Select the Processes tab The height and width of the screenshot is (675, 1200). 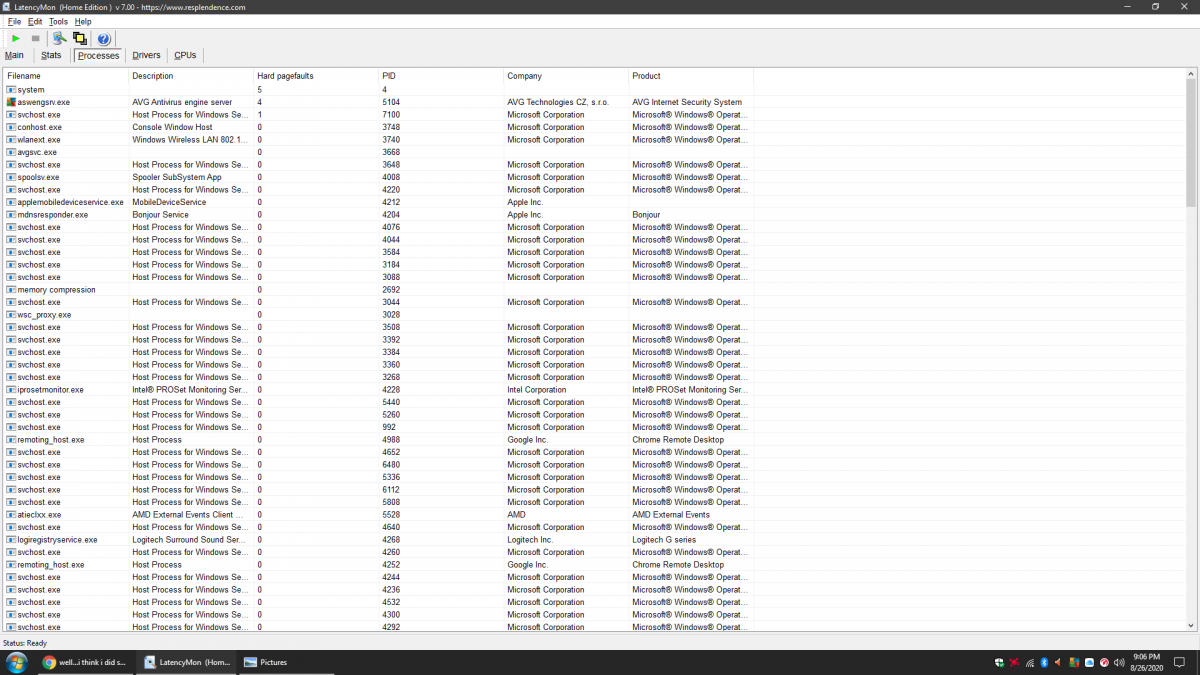point(98,55)
